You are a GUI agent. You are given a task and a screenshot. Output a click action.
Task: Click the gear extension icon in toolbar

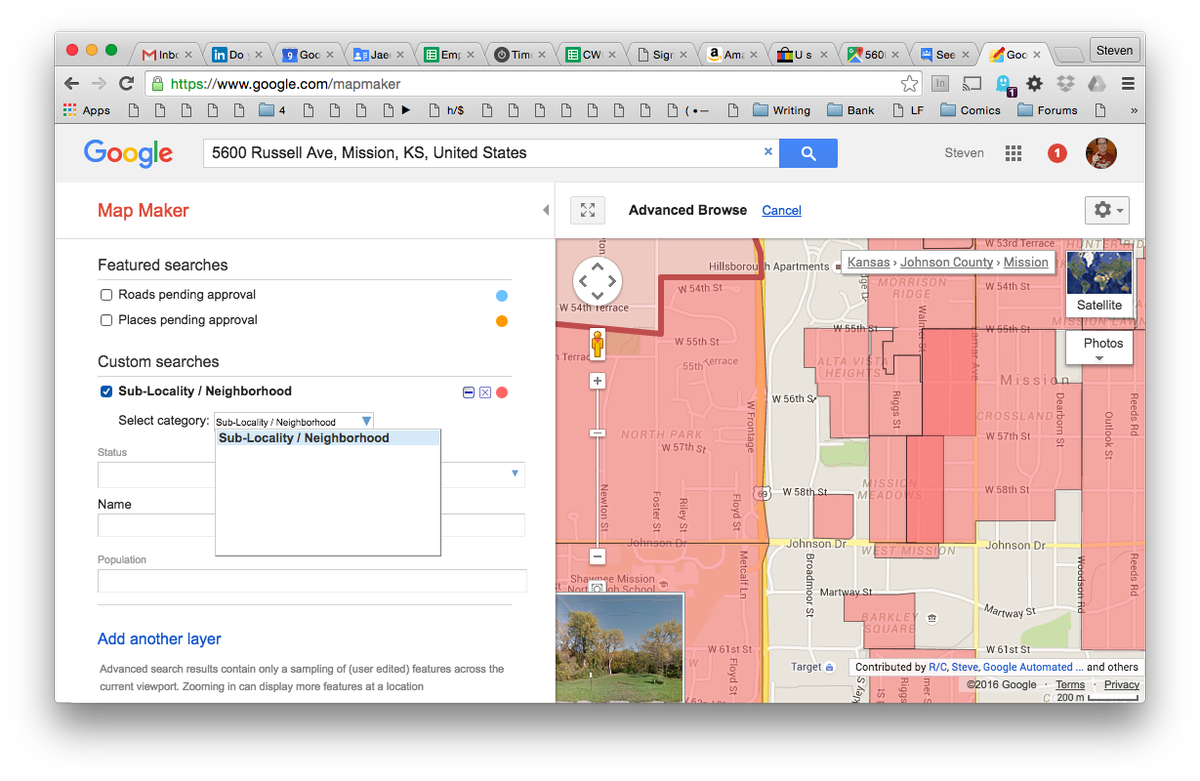1034,84
